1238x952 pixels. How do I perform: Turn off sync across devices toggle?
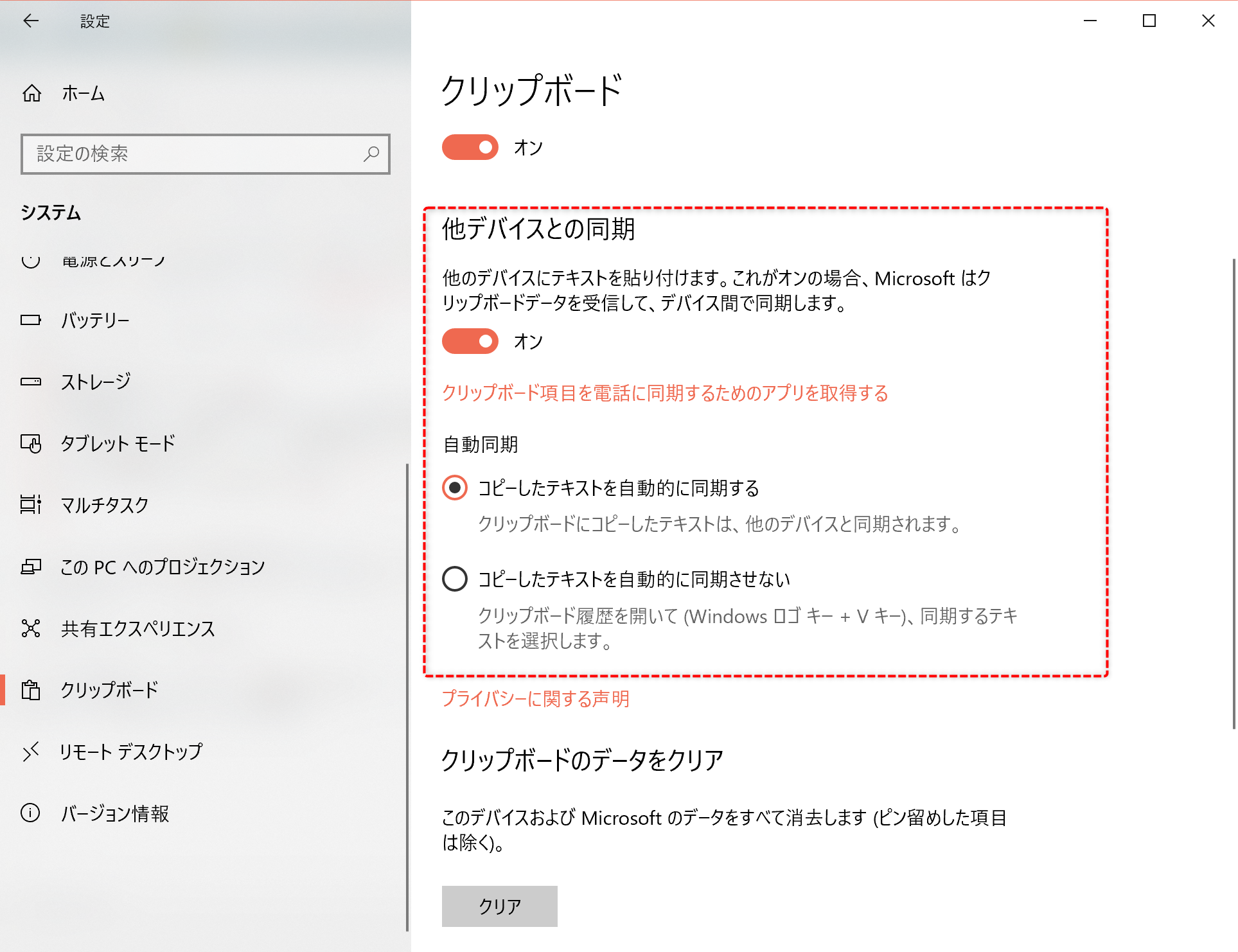point(470,341)
